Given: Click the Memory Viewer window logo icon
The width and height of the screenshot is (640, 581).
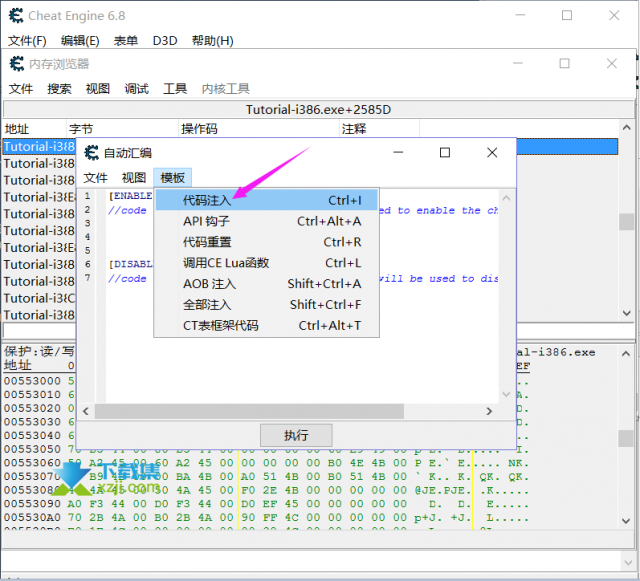Looking at the screenshot, I should coord(17,64).
